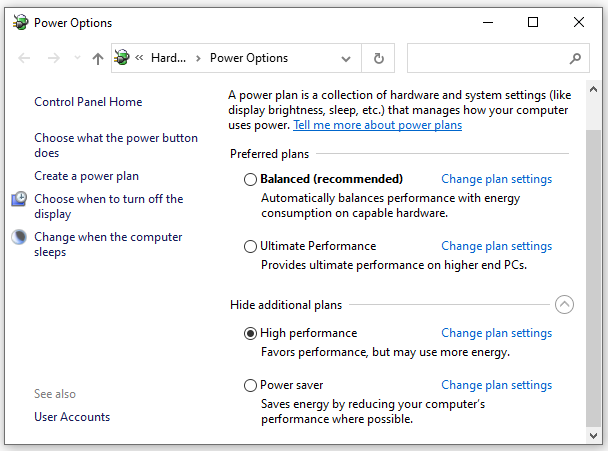Open the Hard... breadcrumb in address bar

coord(168,58)
